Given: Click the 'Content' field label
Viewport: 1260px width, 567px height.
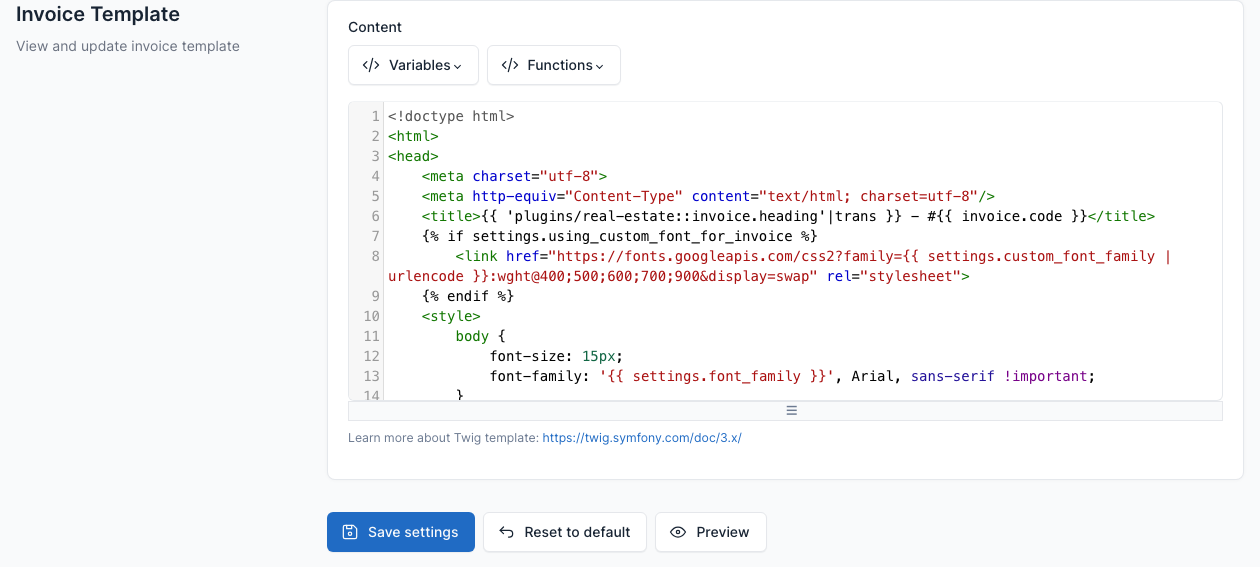Looking at the screenshot, I should click(375, 27).
